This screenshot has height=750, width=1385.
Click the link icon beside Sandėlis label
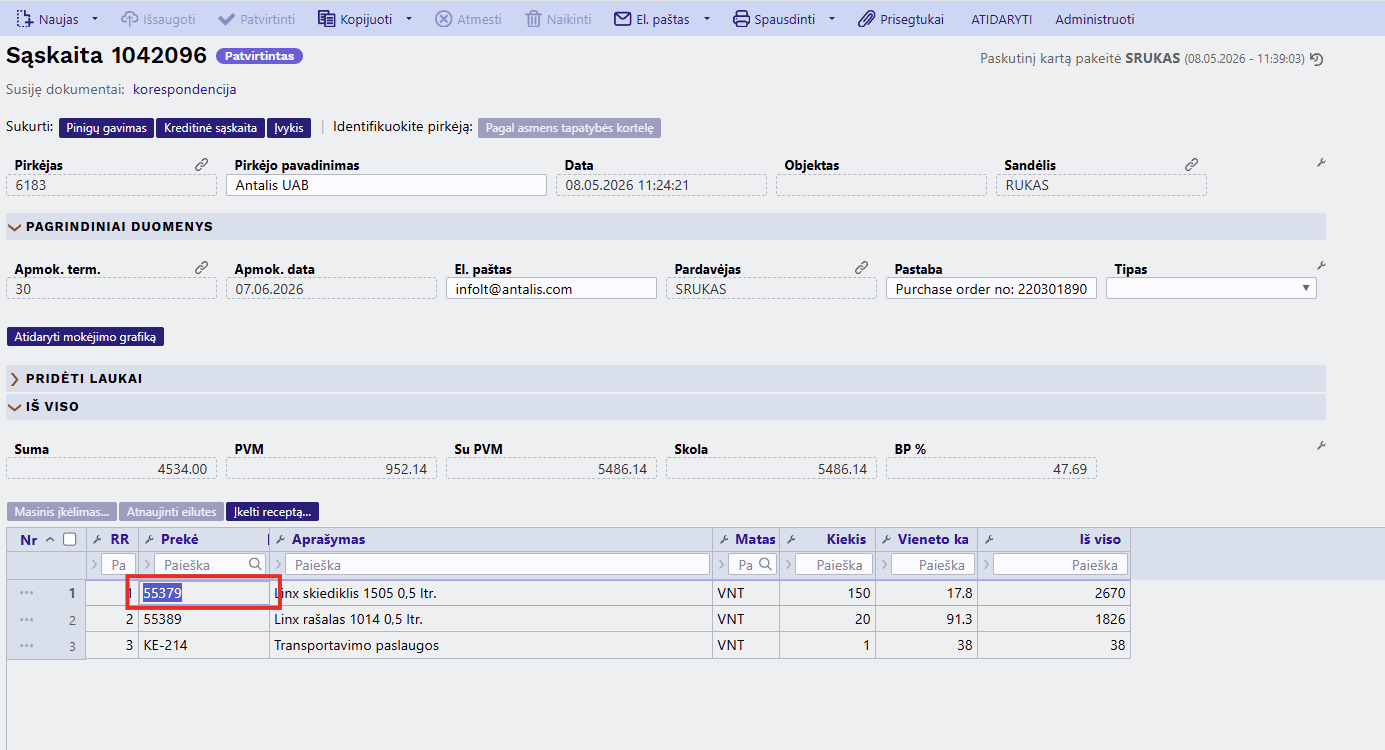[1191, 164]
